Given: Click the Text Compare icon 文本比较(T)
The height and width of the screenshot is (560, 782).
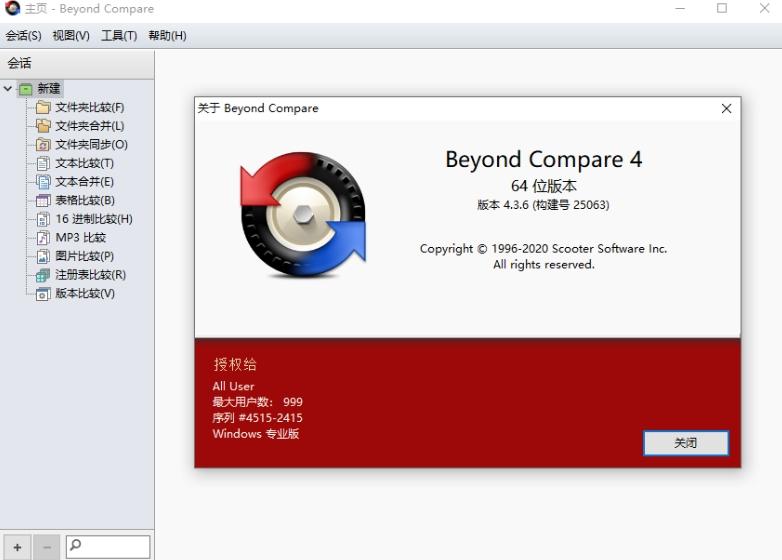Looking at the screenshot, I should [x=43, y=163].
